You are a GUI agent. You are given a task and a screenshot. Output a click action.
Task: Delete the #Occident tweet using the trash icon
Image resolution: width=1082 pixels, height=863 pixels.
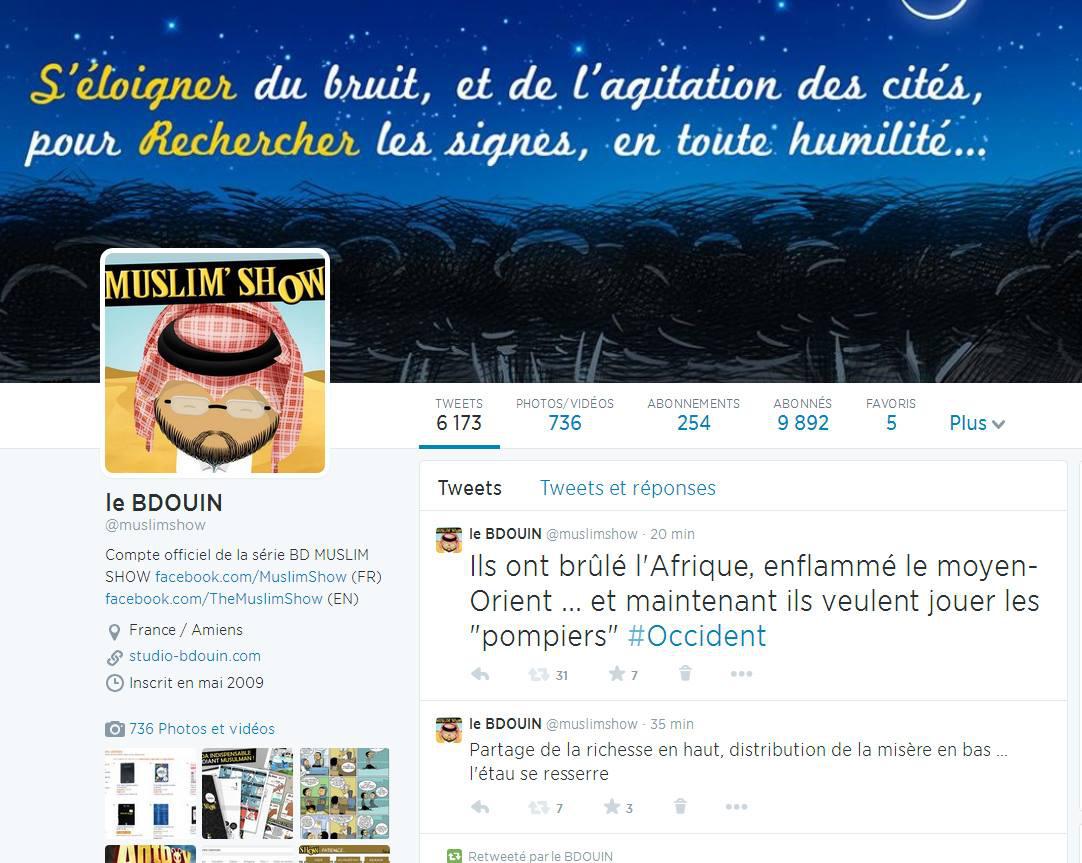685,673
